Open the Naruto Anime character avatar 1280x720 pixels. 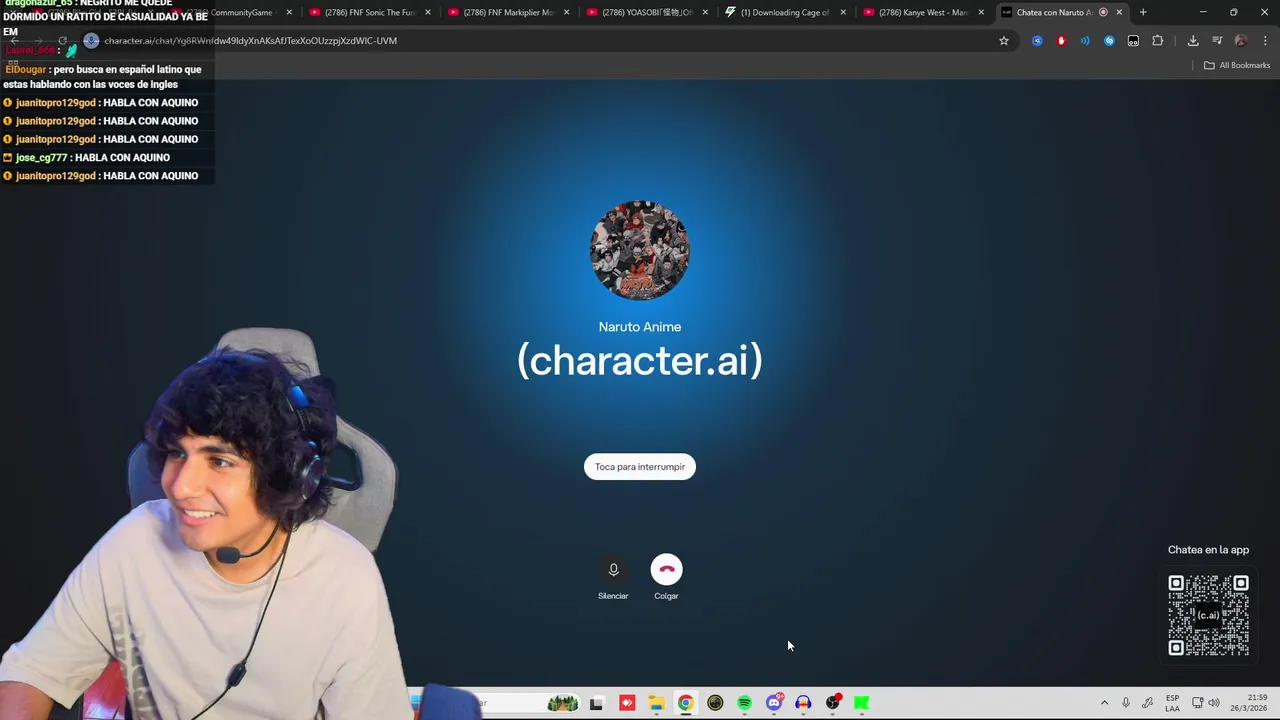pyautogui.click(x=640, y=250)
